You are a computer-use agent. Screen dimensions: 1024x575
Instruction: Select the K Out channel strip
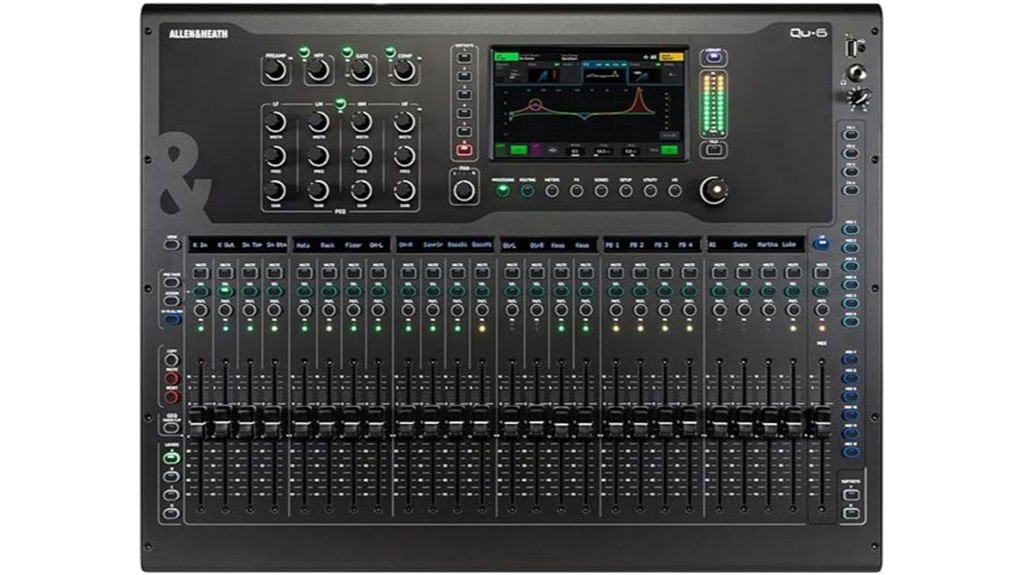click(x=225, y=290)
